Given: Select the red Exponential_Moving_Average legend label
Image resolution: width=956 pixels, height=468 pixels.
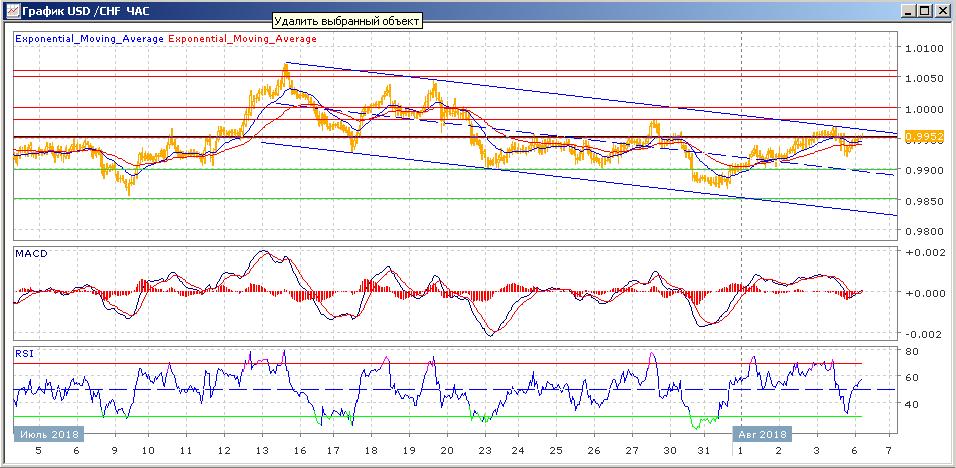Looking at the screenshot, I should pyautogui.click(x=243, y=39).
